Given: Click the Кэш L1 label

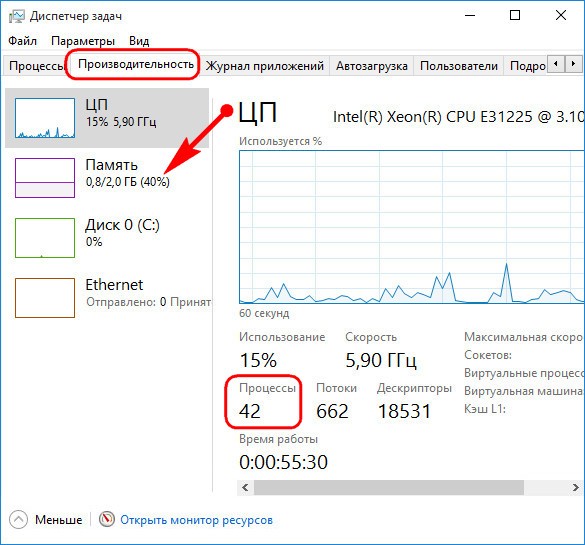Looking at the screenshot, I should tap(485, 409).
